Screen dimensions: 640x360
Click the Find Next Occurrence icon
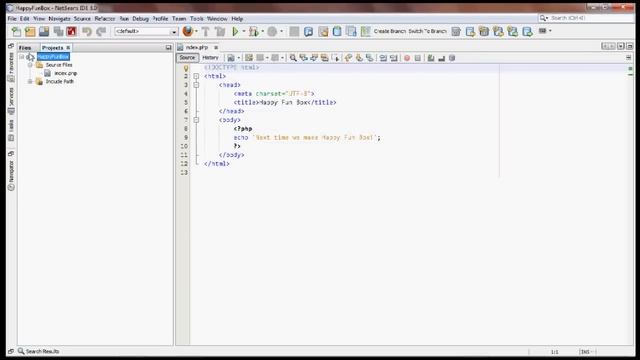(x=314, y=58)
